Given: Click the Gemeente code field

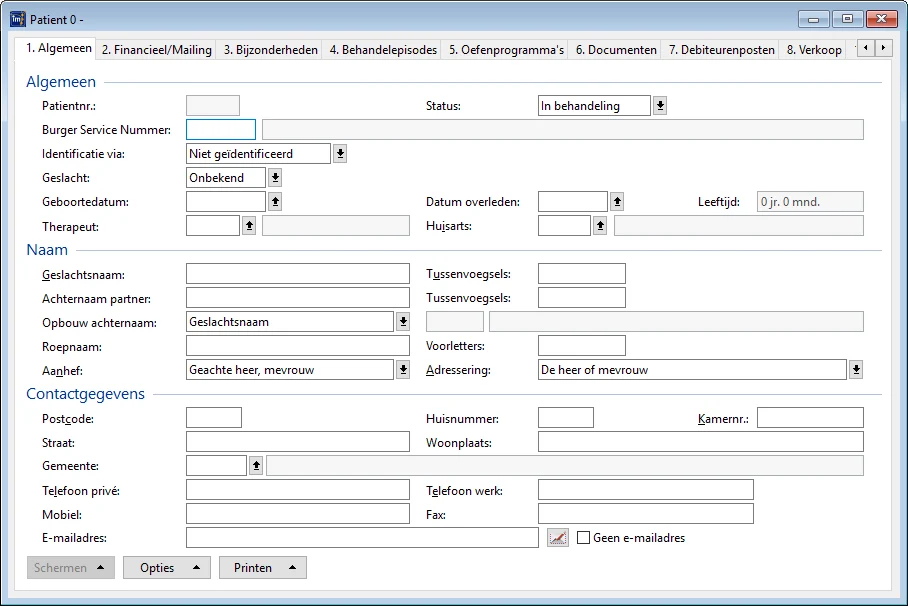Looking at the screenshot, I should click(216, 465).
